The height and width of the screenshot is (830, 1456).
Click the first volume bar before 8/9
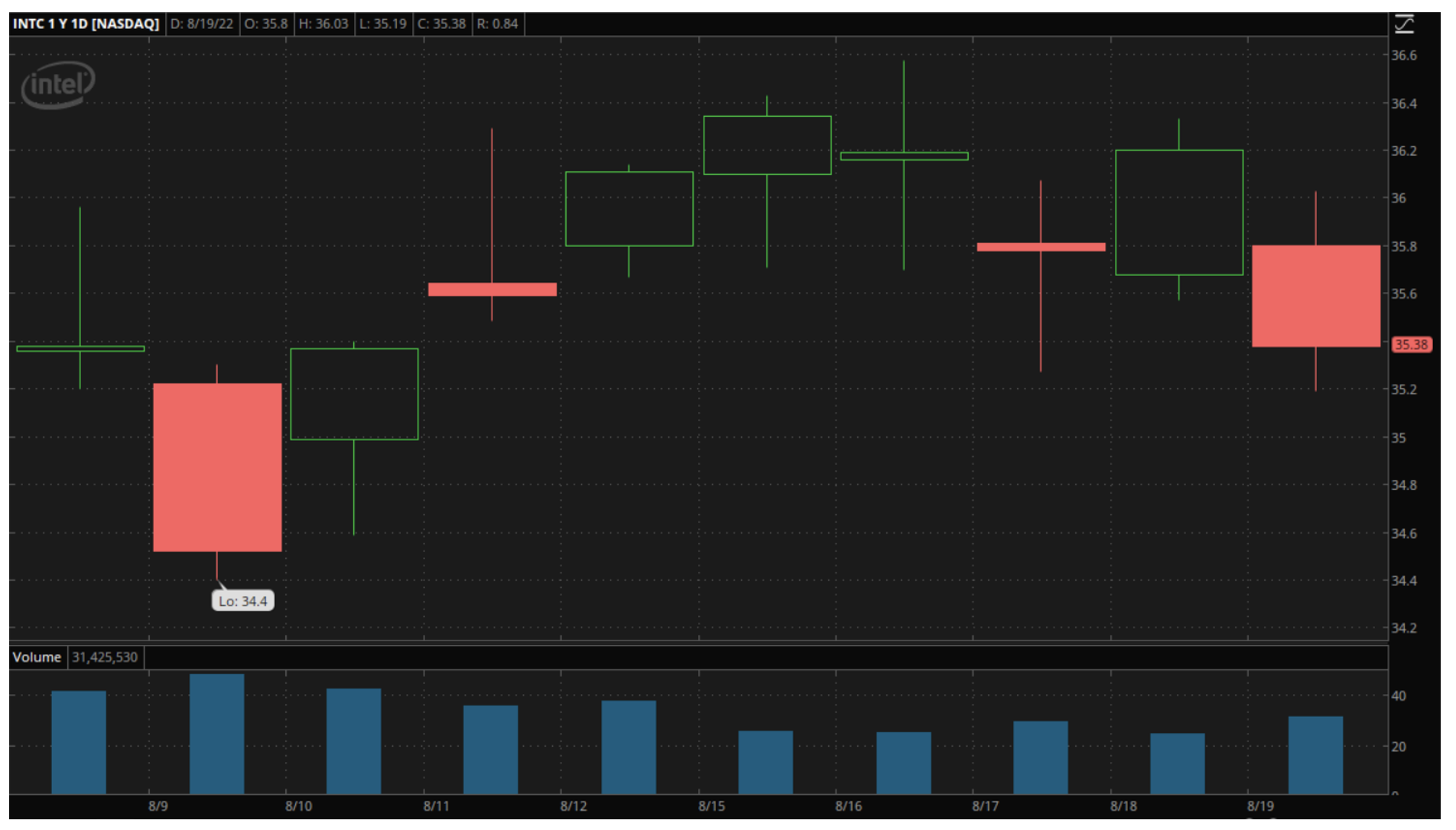pos(79,743)
